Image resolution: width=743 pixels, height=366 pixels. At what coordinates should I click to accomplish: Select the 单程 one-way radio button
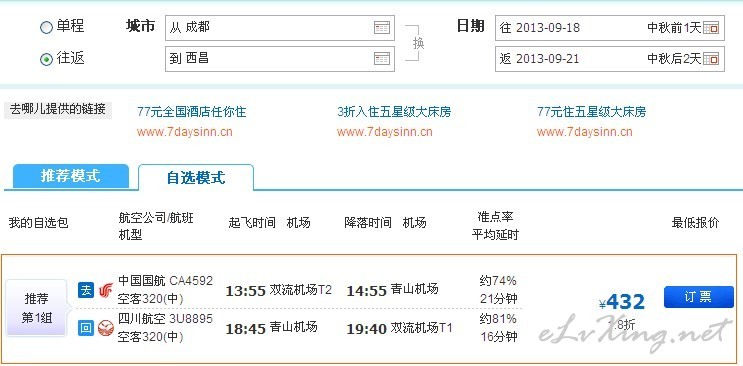(x=46, y=27)
